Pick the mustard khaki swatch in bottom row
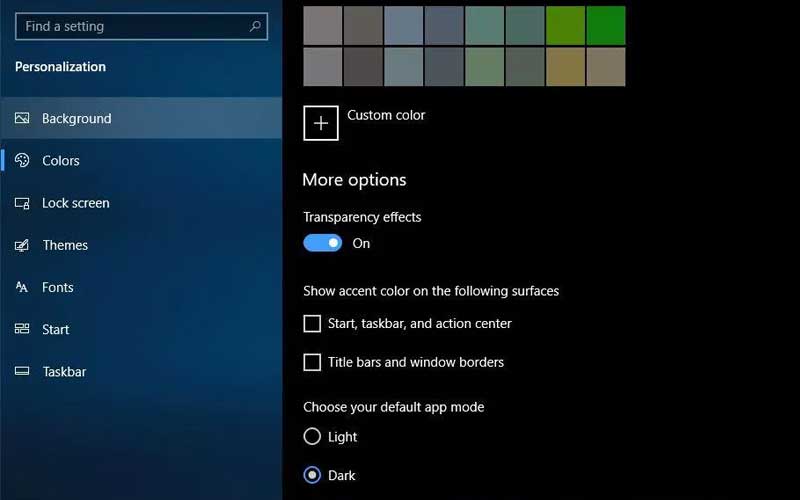Screen dimensions: 800x500 click(x=565, y=67)
